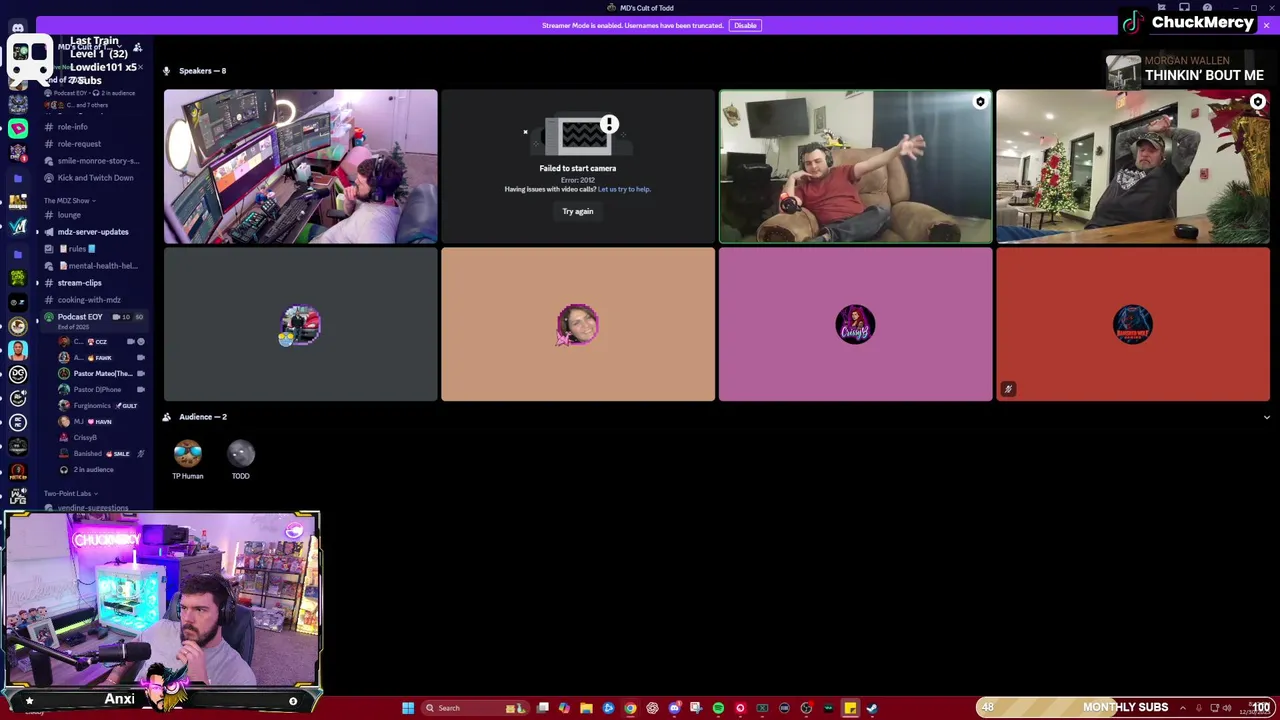Viewport: 1280px width, 720px height.
Task: Open the role-info channel
Action: [x=72, y=127]
